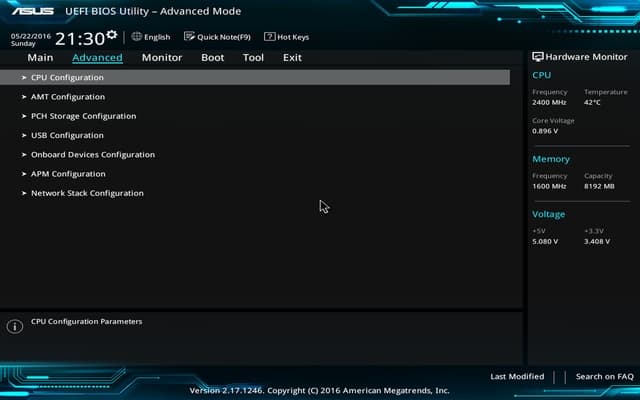The width and height of the screenshot is (640, 400).
Task: Click the 21:30 clock time
Action: [80, 39]
